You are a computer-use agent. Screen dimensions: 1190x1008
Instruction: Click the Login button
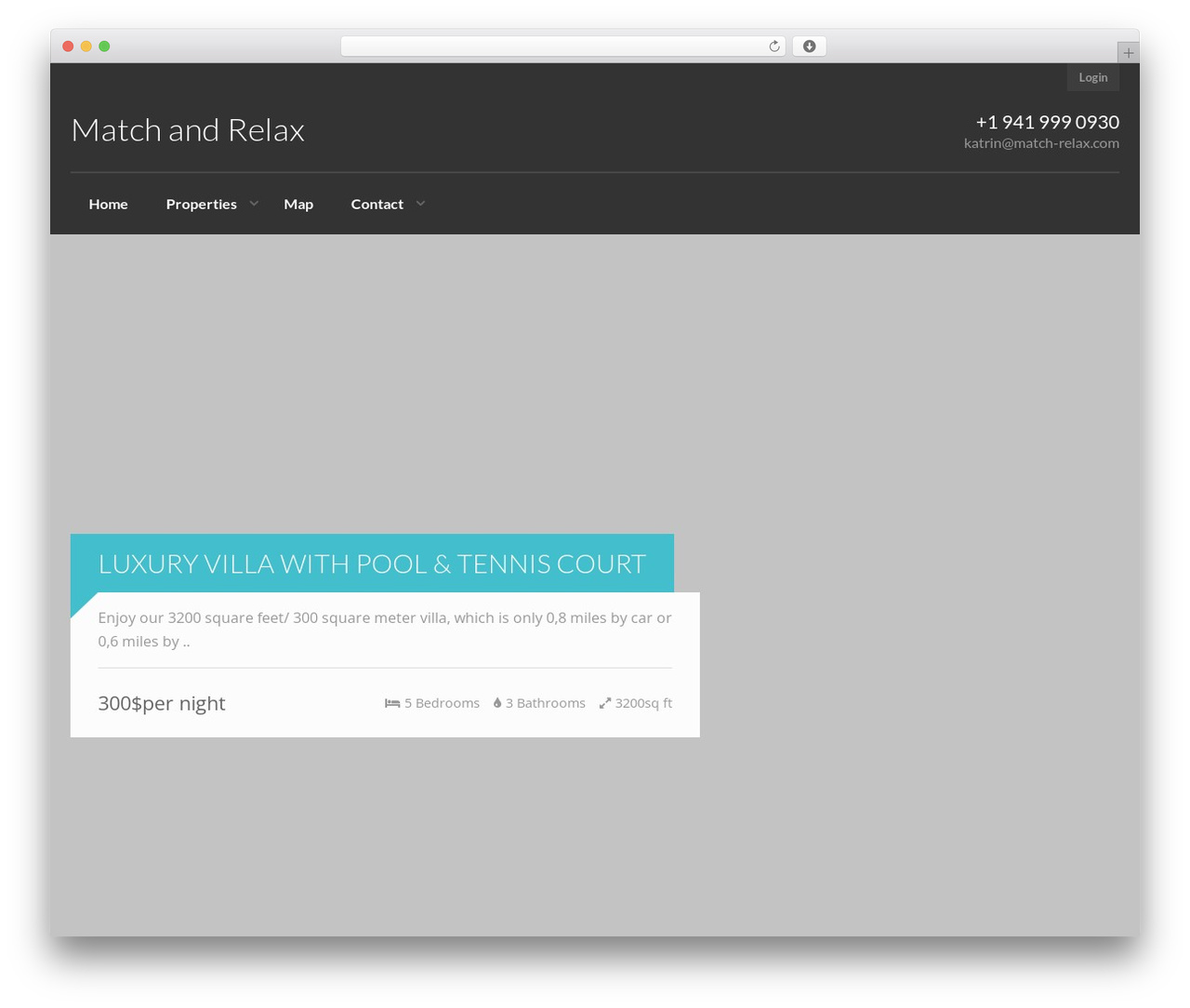(1093, 77)
